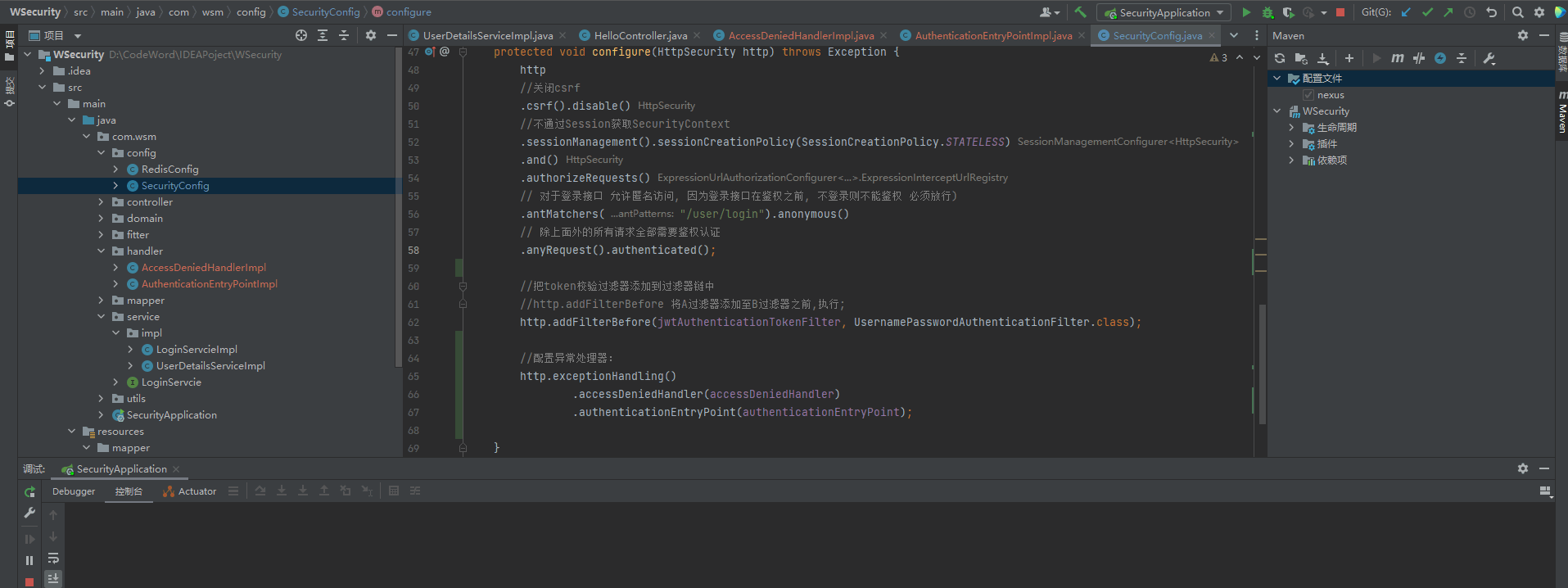
Task: Close the SecurityApplication debug tab
Action: pos(176,469)
